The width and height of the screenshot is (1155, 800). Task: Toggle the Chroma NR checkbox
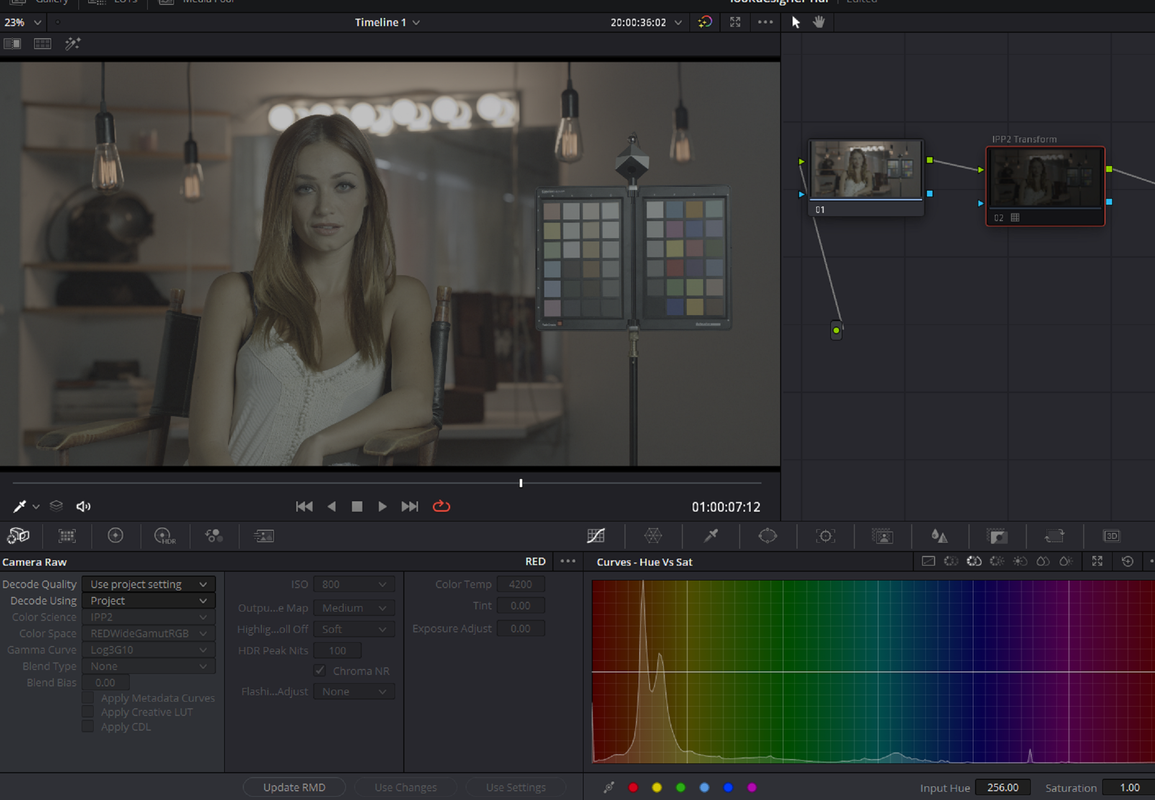(320, 670)
